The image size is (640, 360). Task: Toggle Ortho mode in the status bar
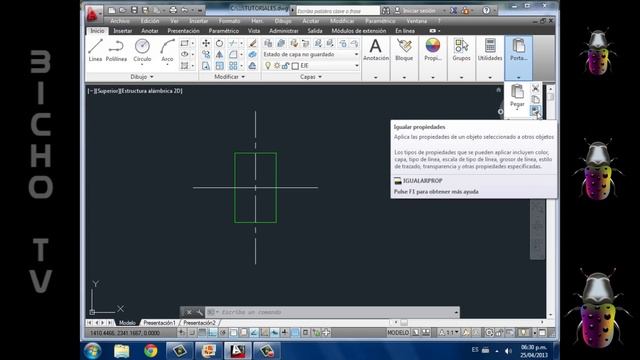pos(212,333)
